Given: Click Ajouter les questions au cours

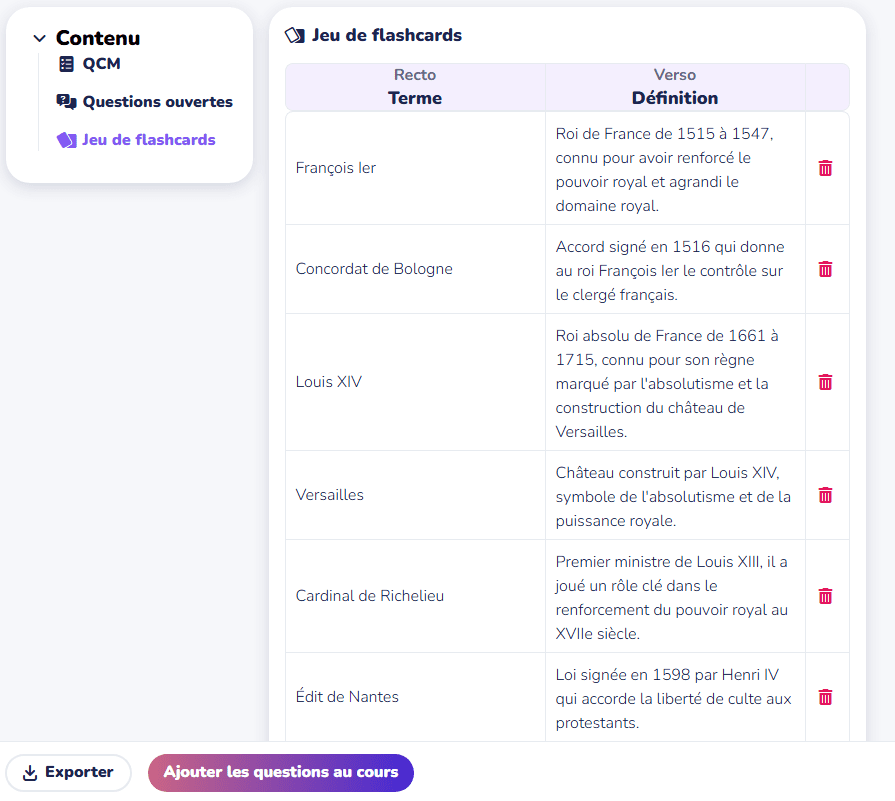Looking at the screenshot, I should (281, 772).
